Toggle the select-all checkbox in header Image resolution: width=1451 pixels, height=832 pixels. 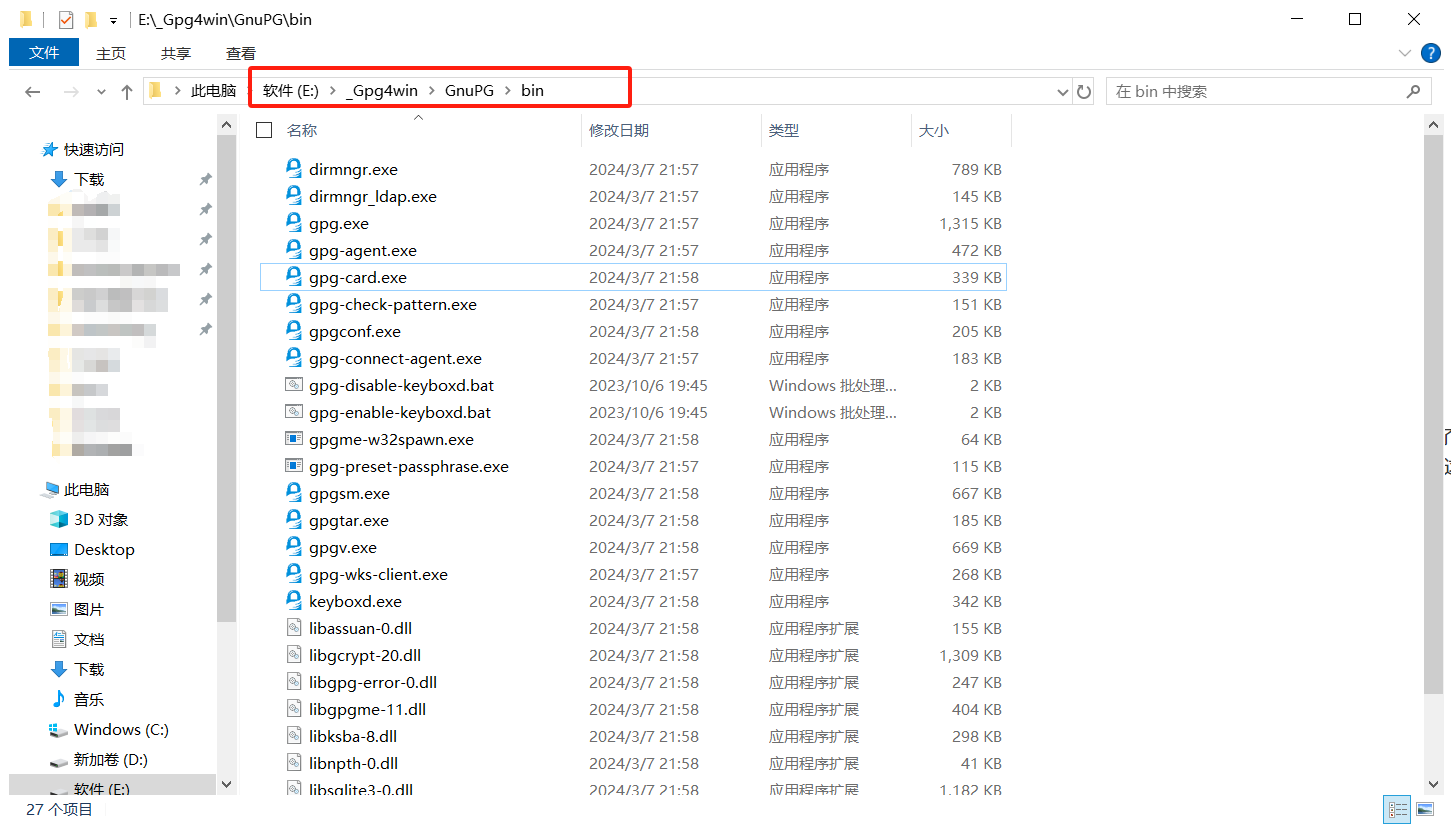264,130
